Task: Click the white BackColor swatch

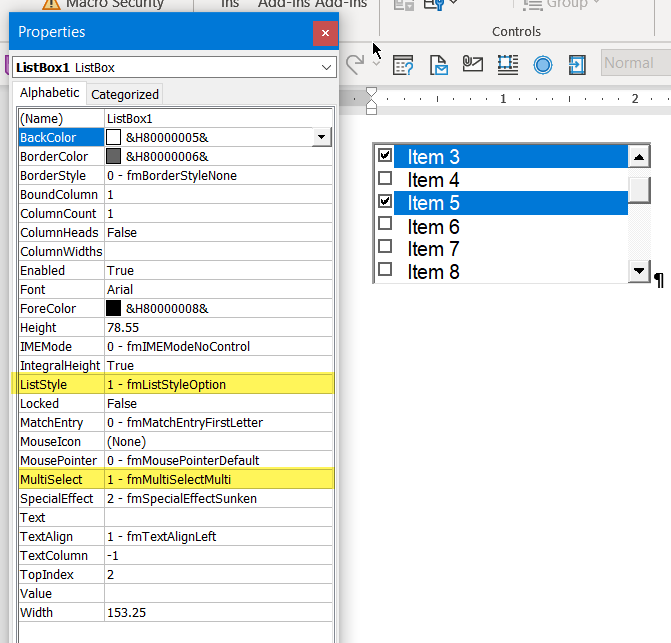Action: tap(113, 137)
